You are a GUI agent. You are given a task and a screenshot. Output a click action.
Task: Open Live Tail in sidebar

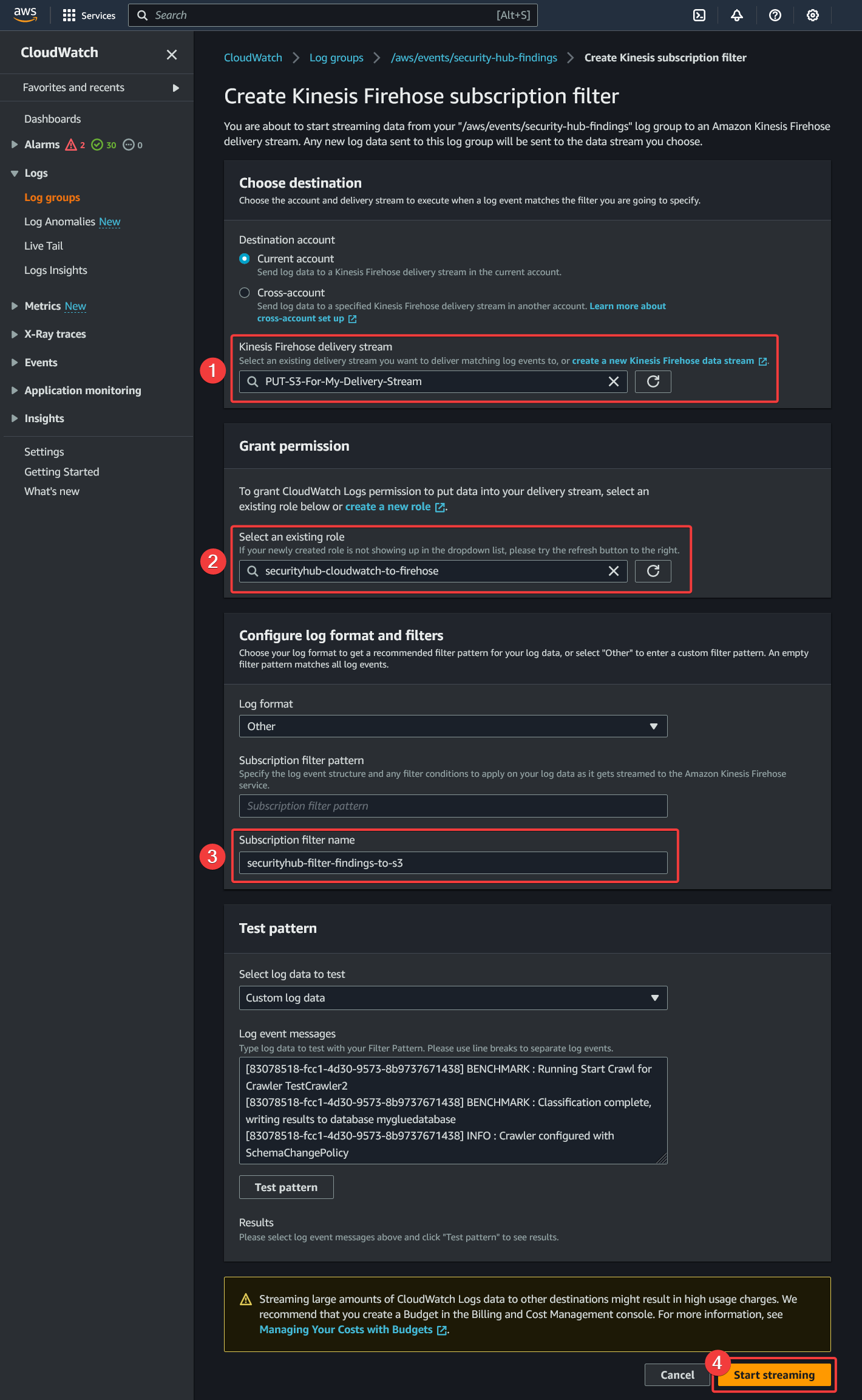(44, 246)
